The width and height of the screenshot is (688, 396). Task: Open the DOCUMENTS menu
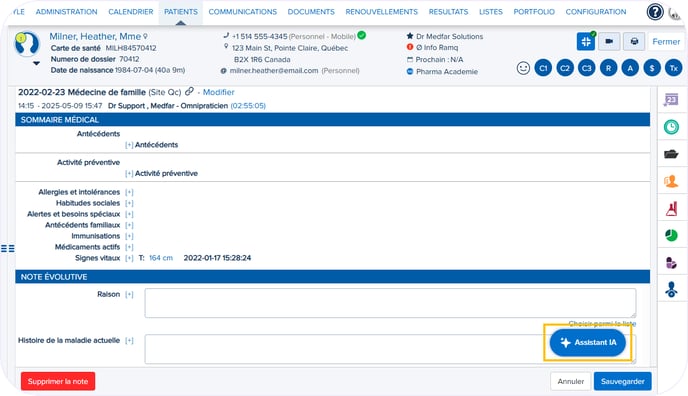coord(311,12)
